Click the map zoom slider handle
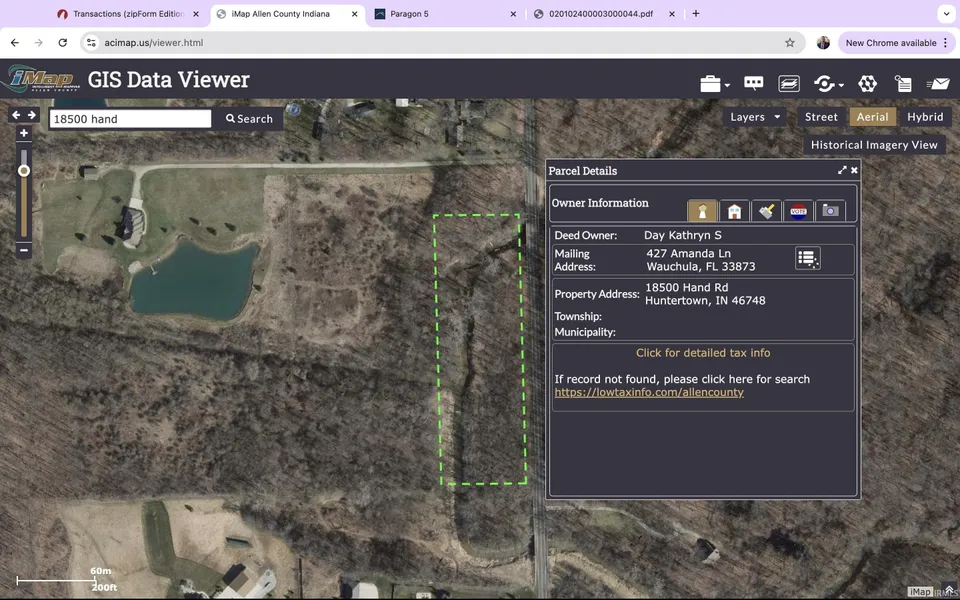 pyautogui.click(x=24, y=171)
